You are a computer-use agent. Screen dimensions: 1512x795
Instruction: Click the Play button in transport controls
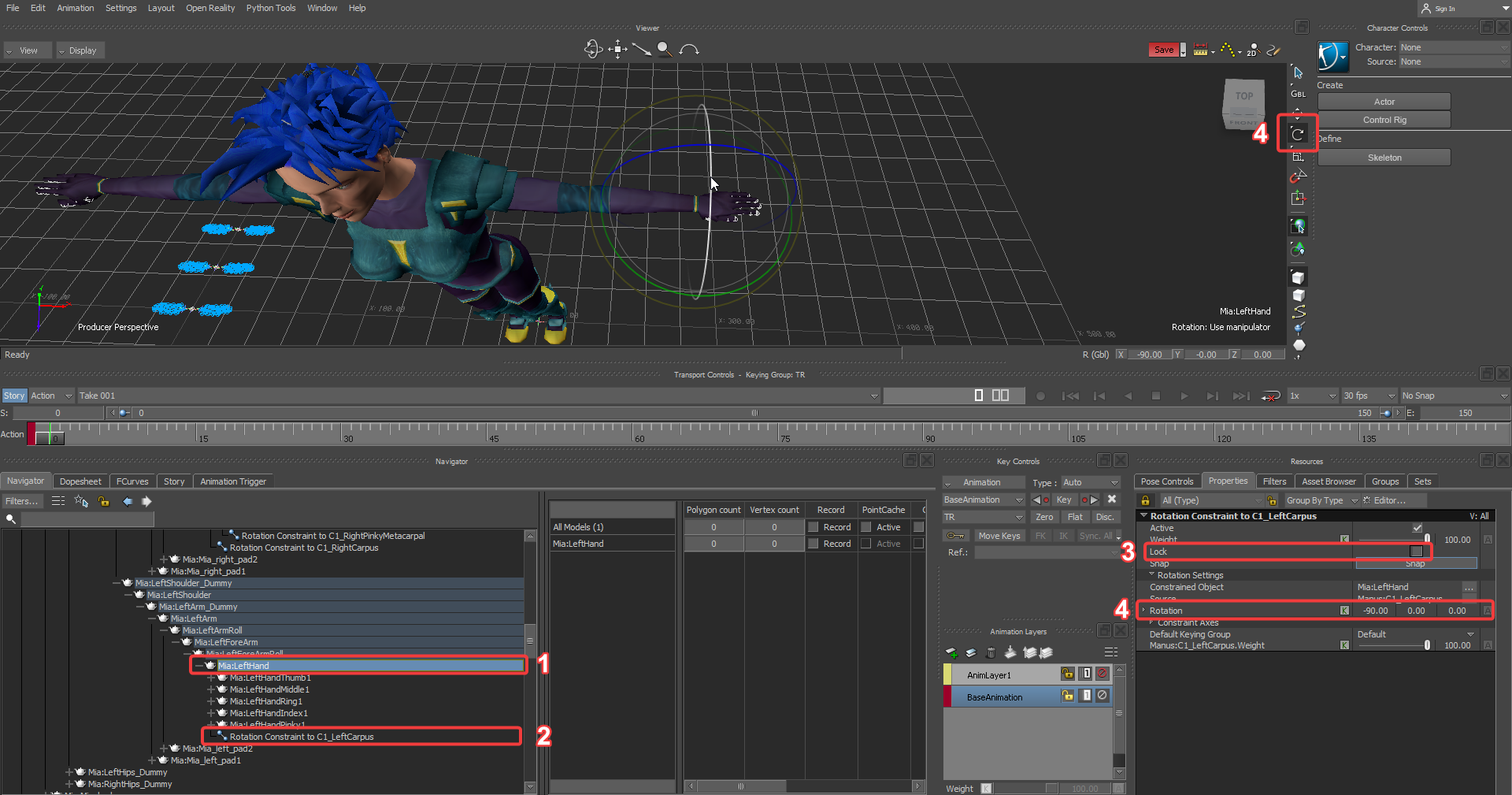1184,396
